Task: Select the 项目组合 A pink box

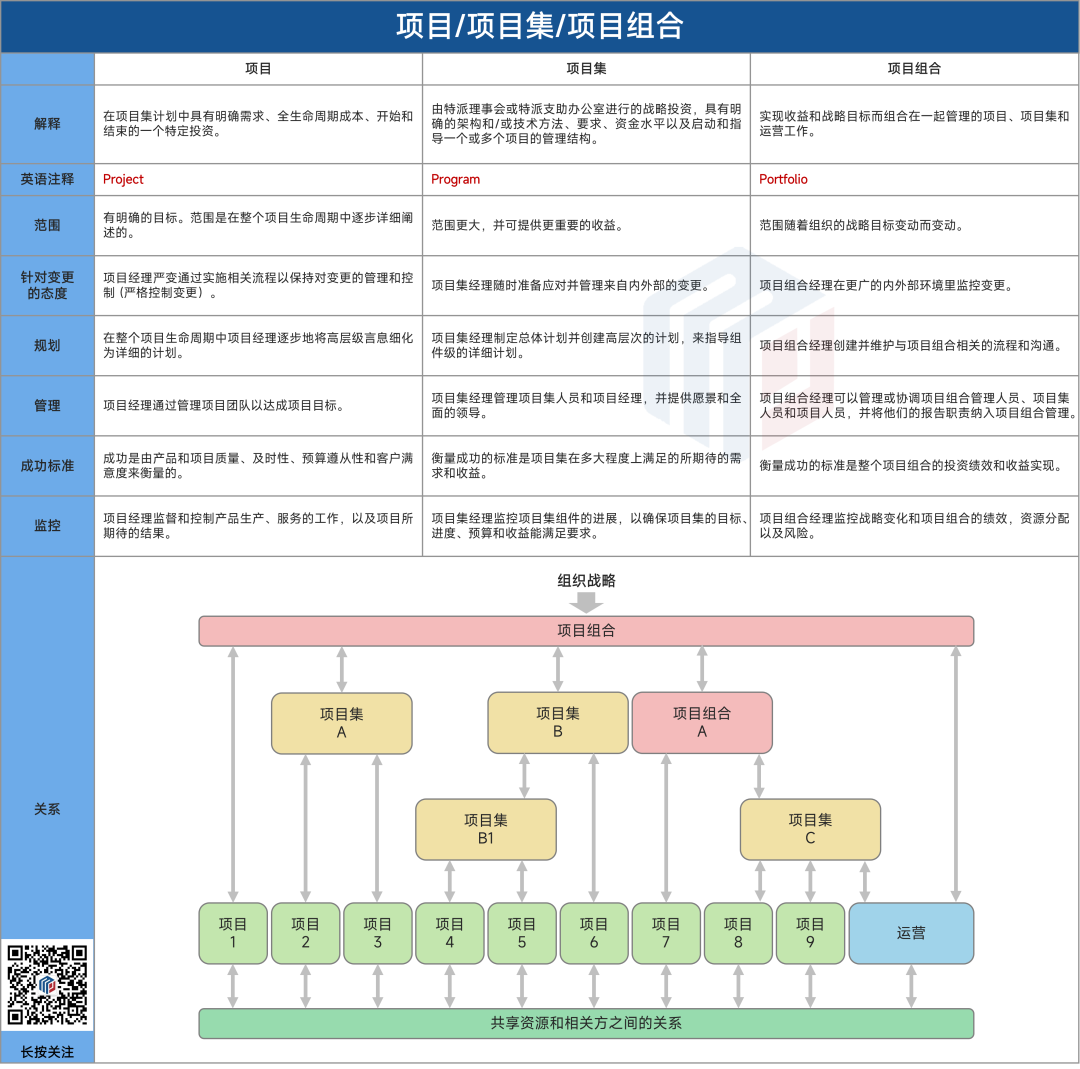Action: [x=701, y=722]
